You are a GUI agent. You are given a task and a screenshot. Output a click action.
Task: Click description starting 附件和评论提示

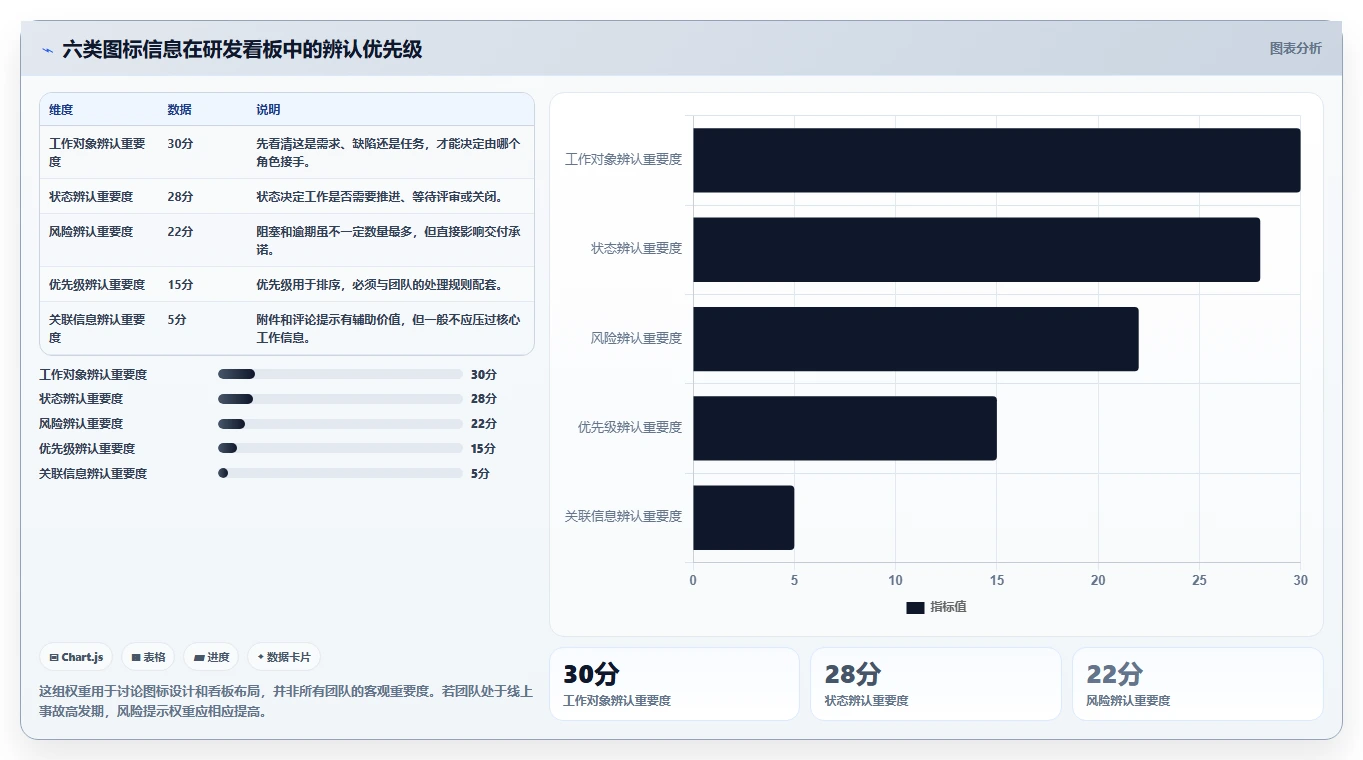388,329
